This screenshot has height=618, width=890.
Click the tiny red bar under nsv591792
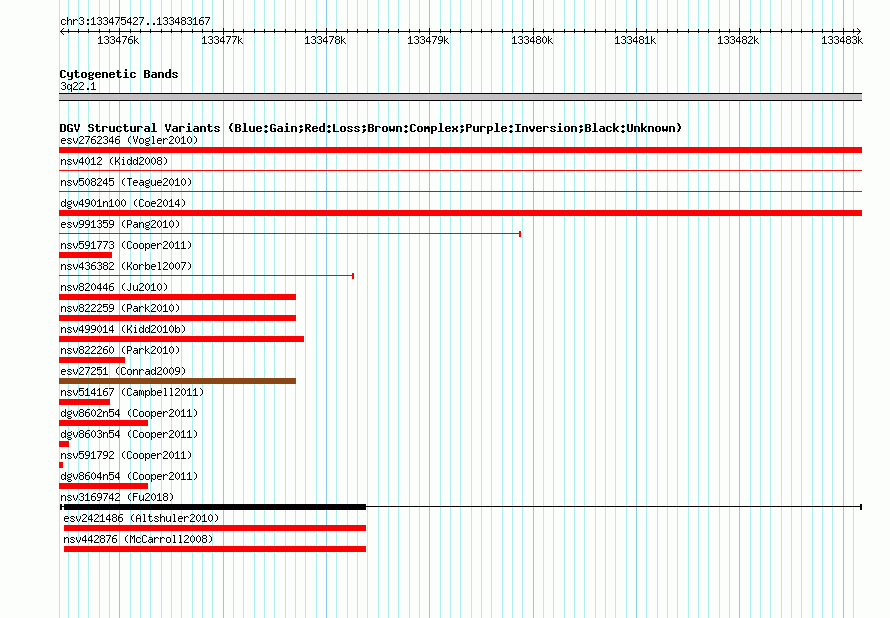[61, 465]
